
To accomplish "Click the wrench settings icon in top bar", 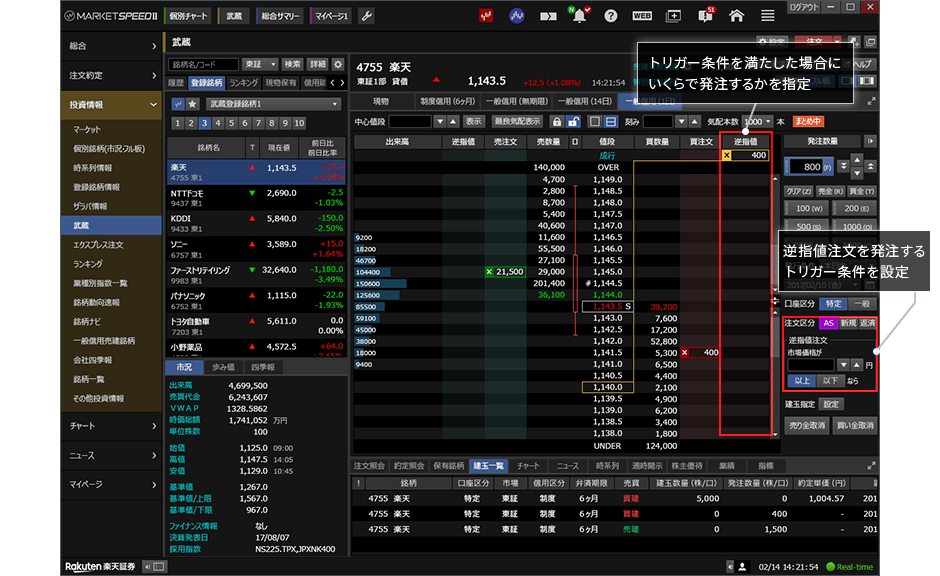I will tap(367, 16).
